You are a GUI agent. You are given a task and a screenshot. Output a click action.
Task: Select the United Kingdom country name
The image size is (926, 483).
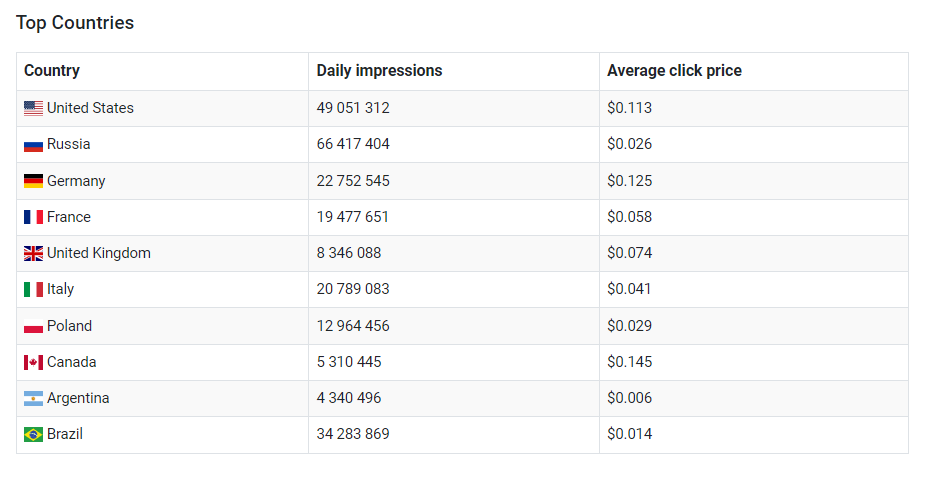tap(98, 253)
